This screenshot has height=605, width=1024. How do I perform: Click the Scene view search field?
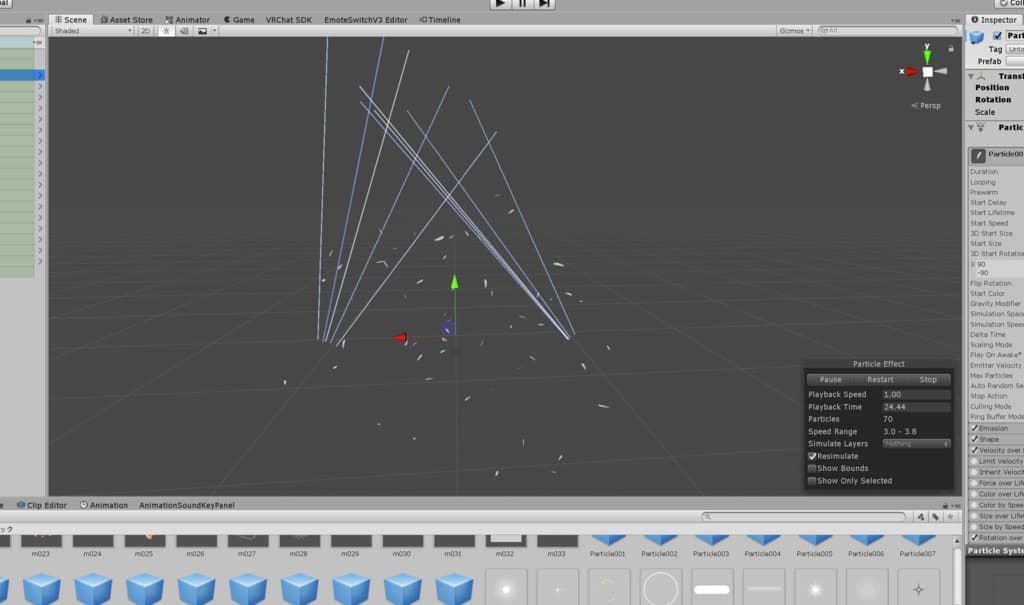[x=886, y=31]
